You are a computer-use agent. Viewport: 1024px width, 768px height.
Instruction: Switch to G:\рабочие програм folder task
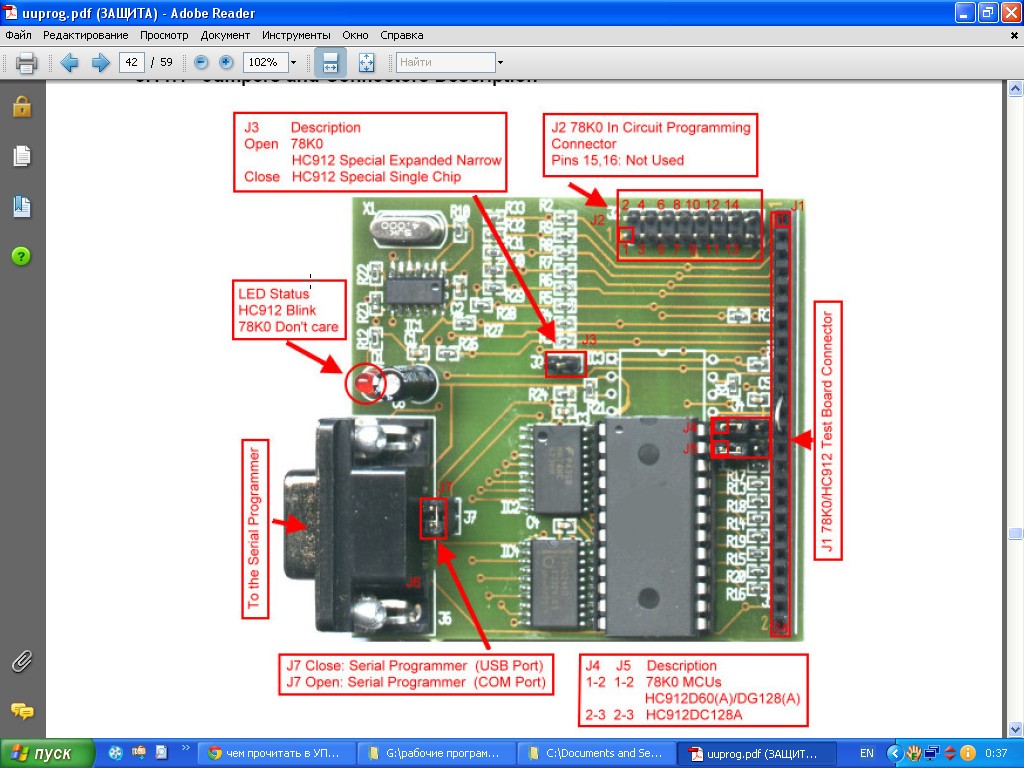point(436,753)
